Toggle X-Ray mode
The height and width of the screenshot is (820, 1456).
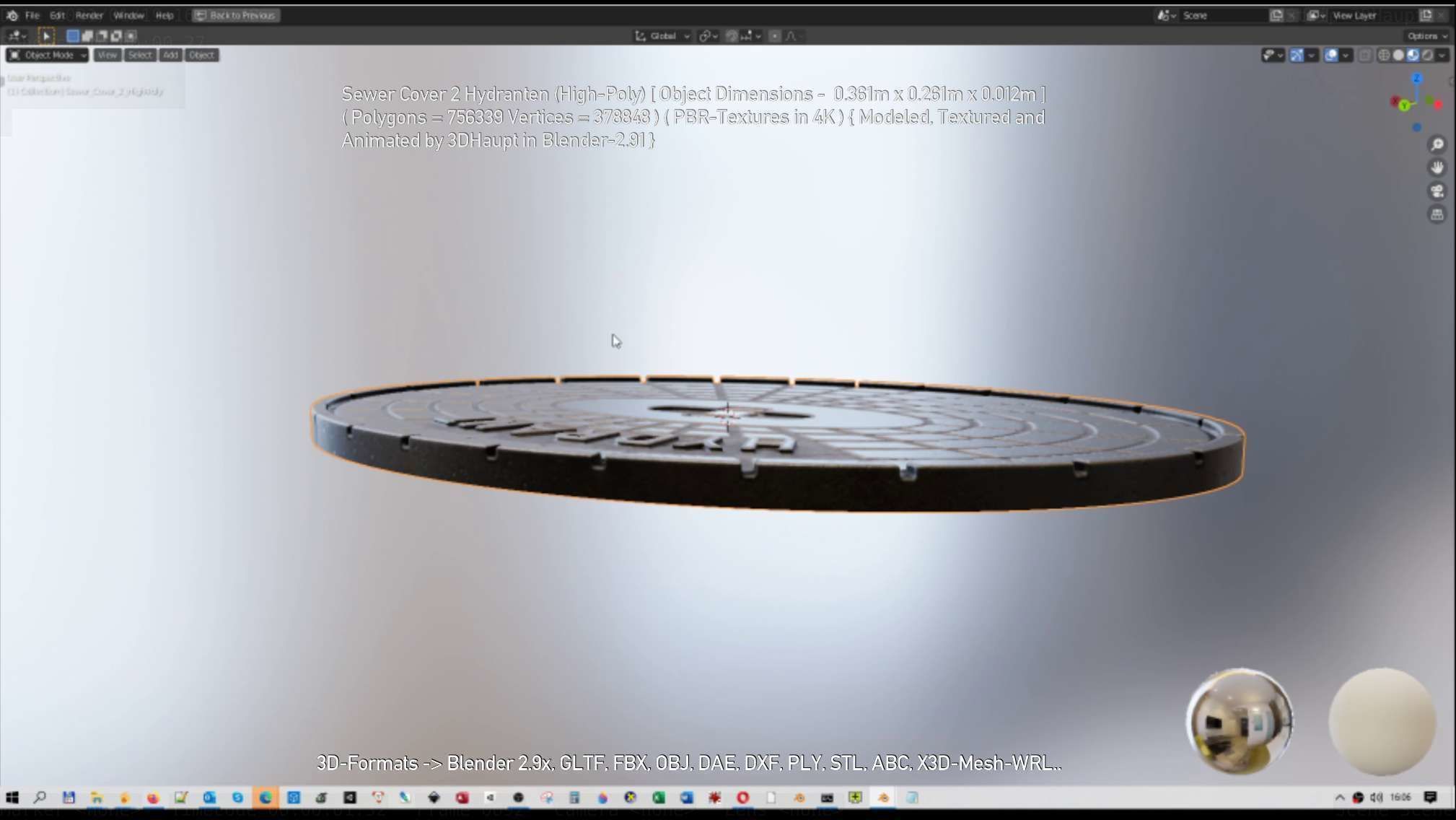pos(1365,55)
